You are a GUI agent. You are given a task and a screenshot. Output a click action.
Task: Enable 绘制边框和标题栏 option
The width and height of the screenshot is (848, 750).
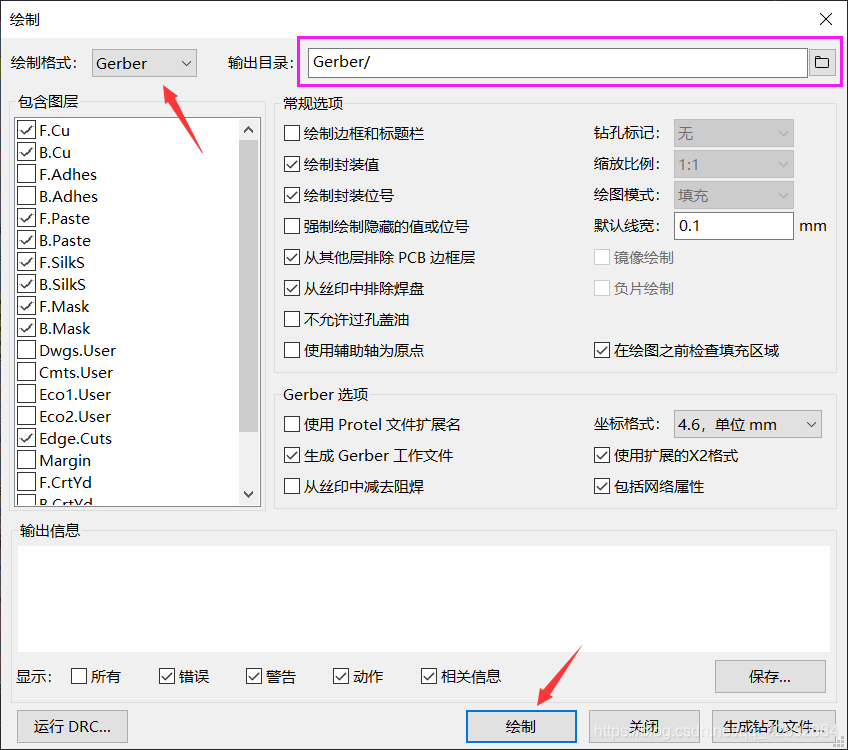(x=292, y=133)
